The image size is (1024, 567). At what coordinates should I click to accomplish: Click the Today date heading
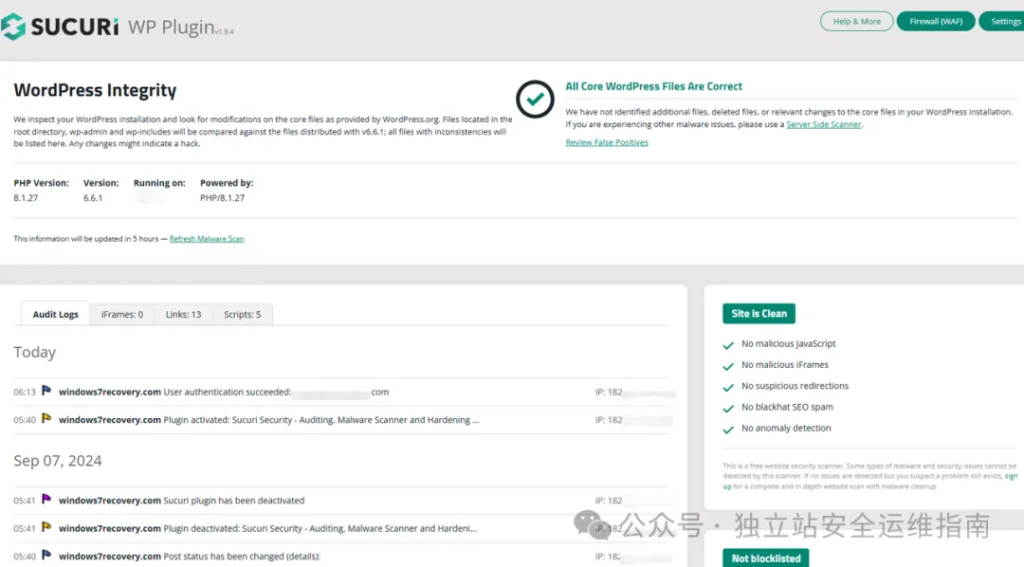(35, 352)
